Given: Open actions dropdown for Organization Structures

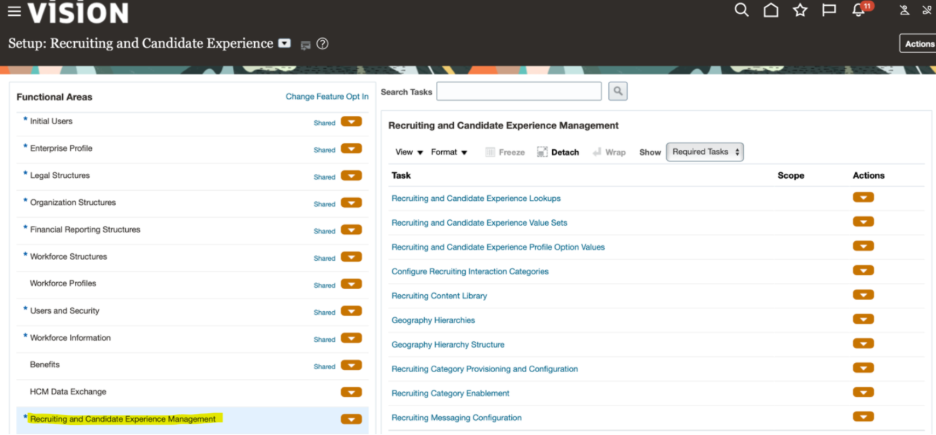Looking at the screenshot, I should click(x=351, y=203).
